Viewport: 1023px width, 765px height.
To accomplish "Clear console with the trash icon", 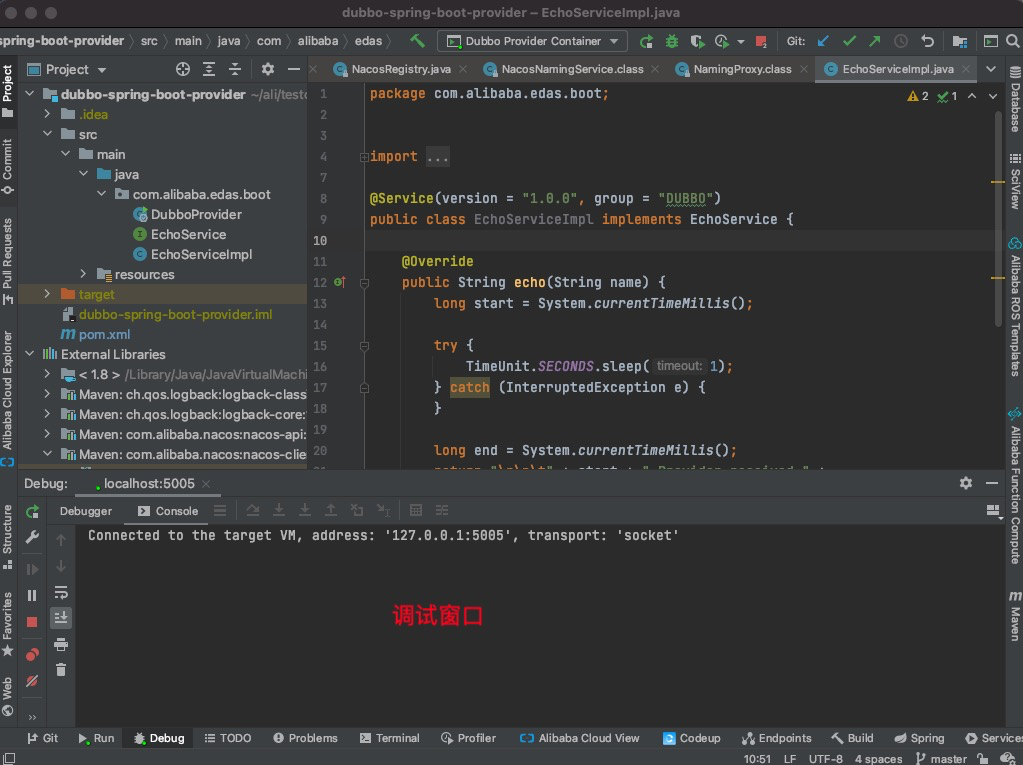I will click(x=61, y=670).
